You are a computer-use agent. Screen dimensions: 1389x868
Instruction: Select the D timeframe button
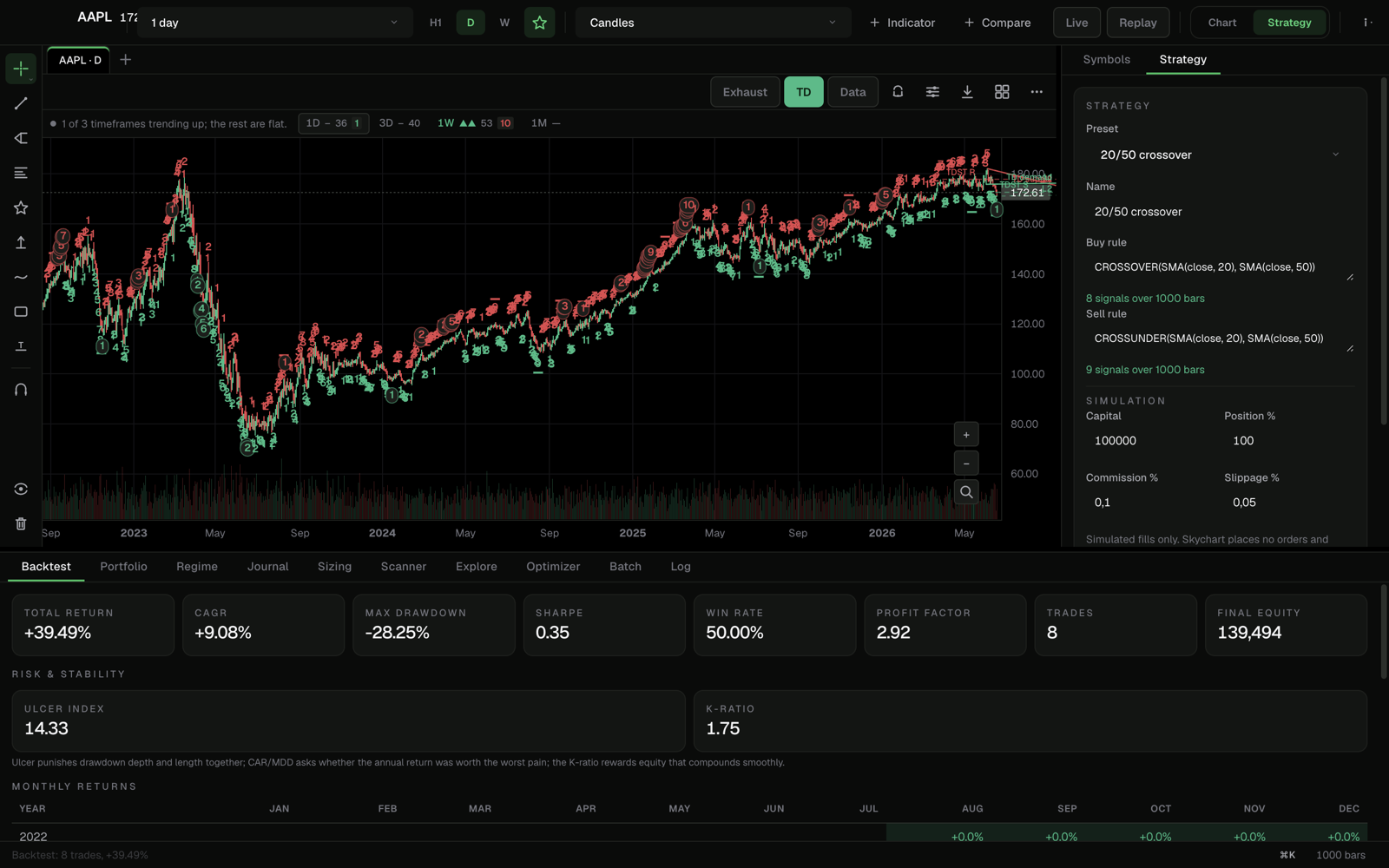click(471, 23)
